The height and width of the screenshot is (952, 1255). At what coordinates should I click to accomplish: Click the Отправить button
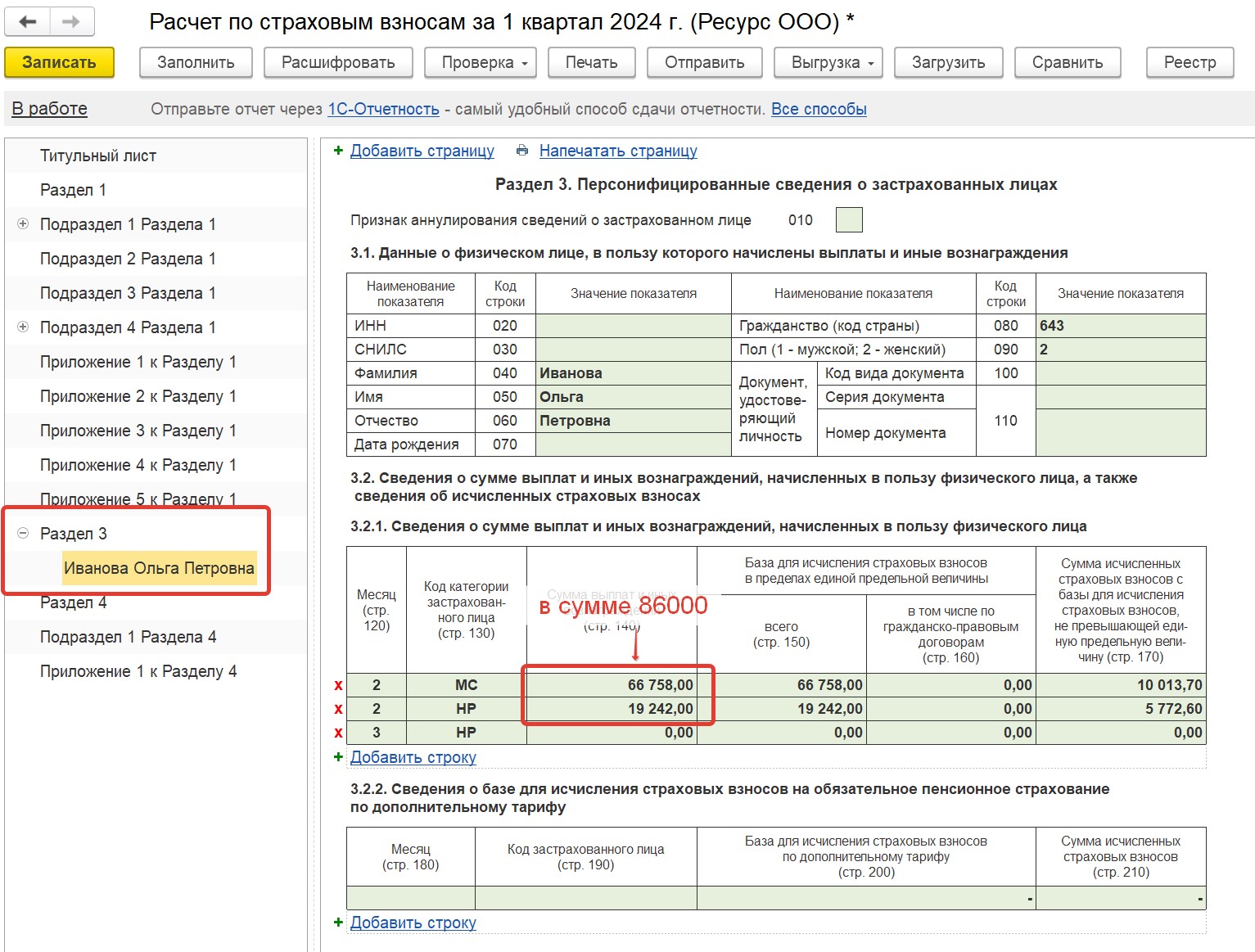tap(705, 62)
